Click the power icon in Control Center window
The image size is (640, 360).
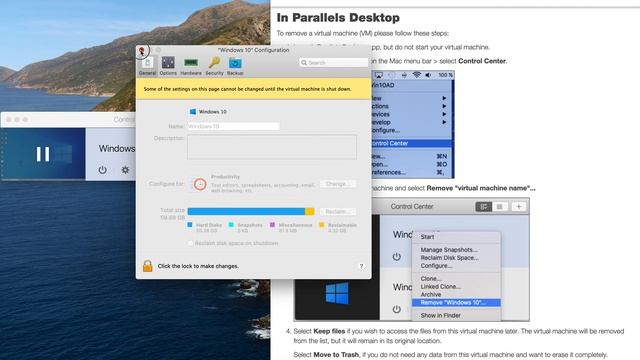[102, 170]
